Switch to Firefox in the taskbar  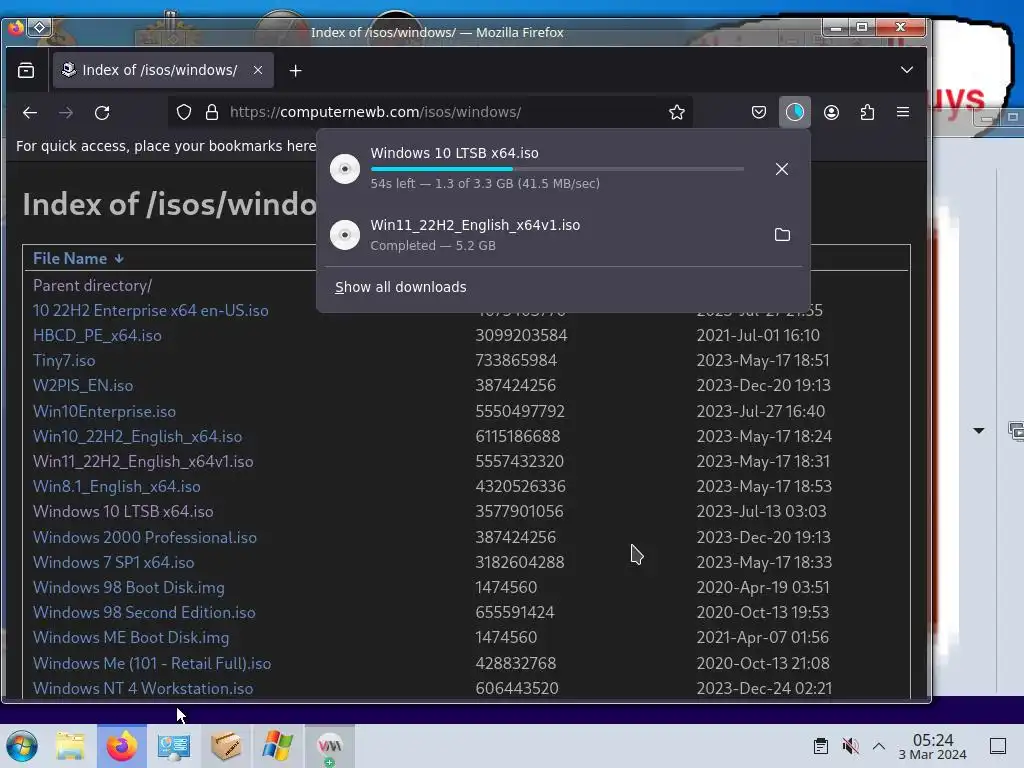pyautogui.click(x=122, y=746)
